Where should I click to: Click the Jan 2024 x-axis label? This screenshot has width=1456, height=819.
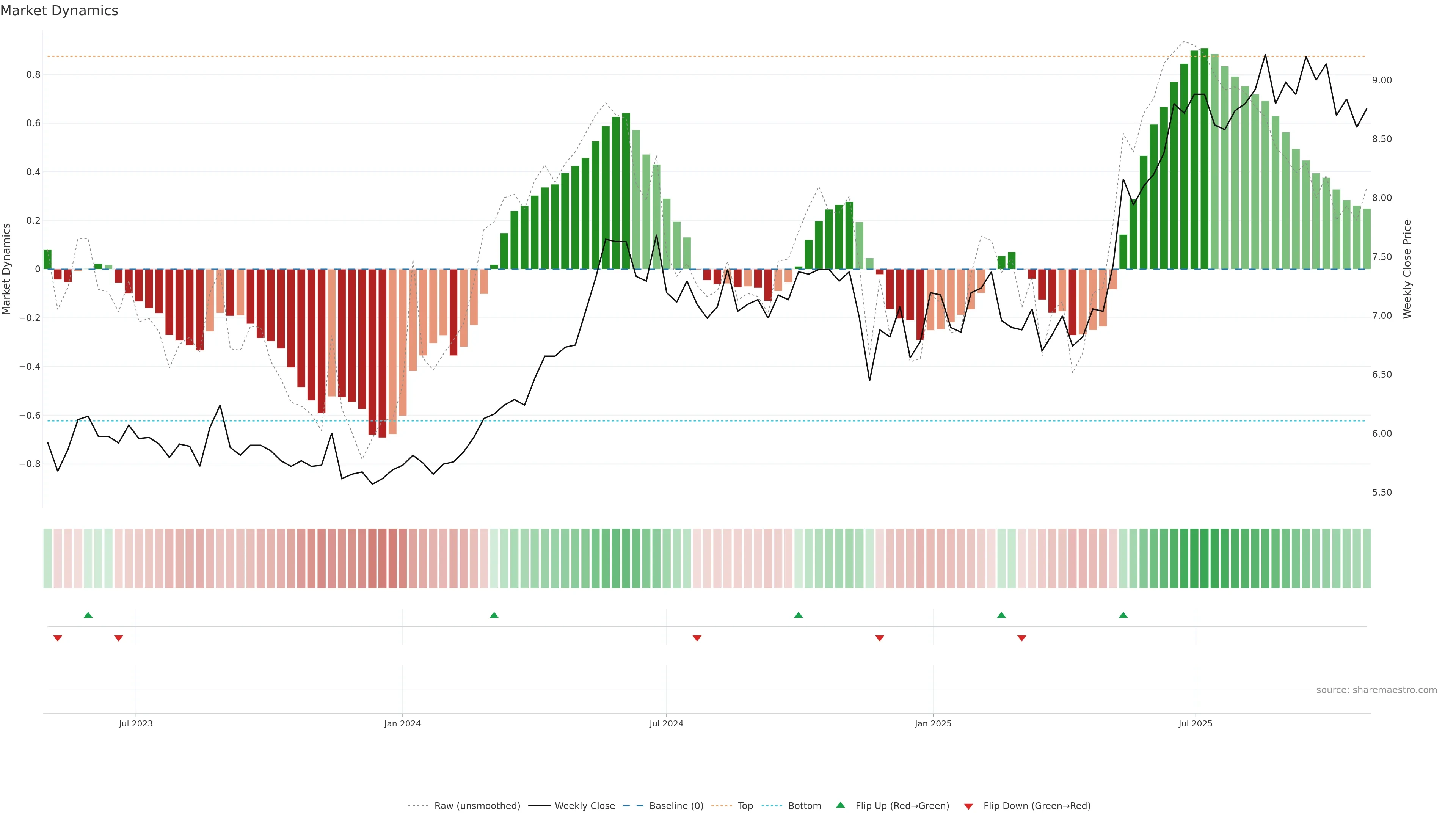(x=402, y=723)
